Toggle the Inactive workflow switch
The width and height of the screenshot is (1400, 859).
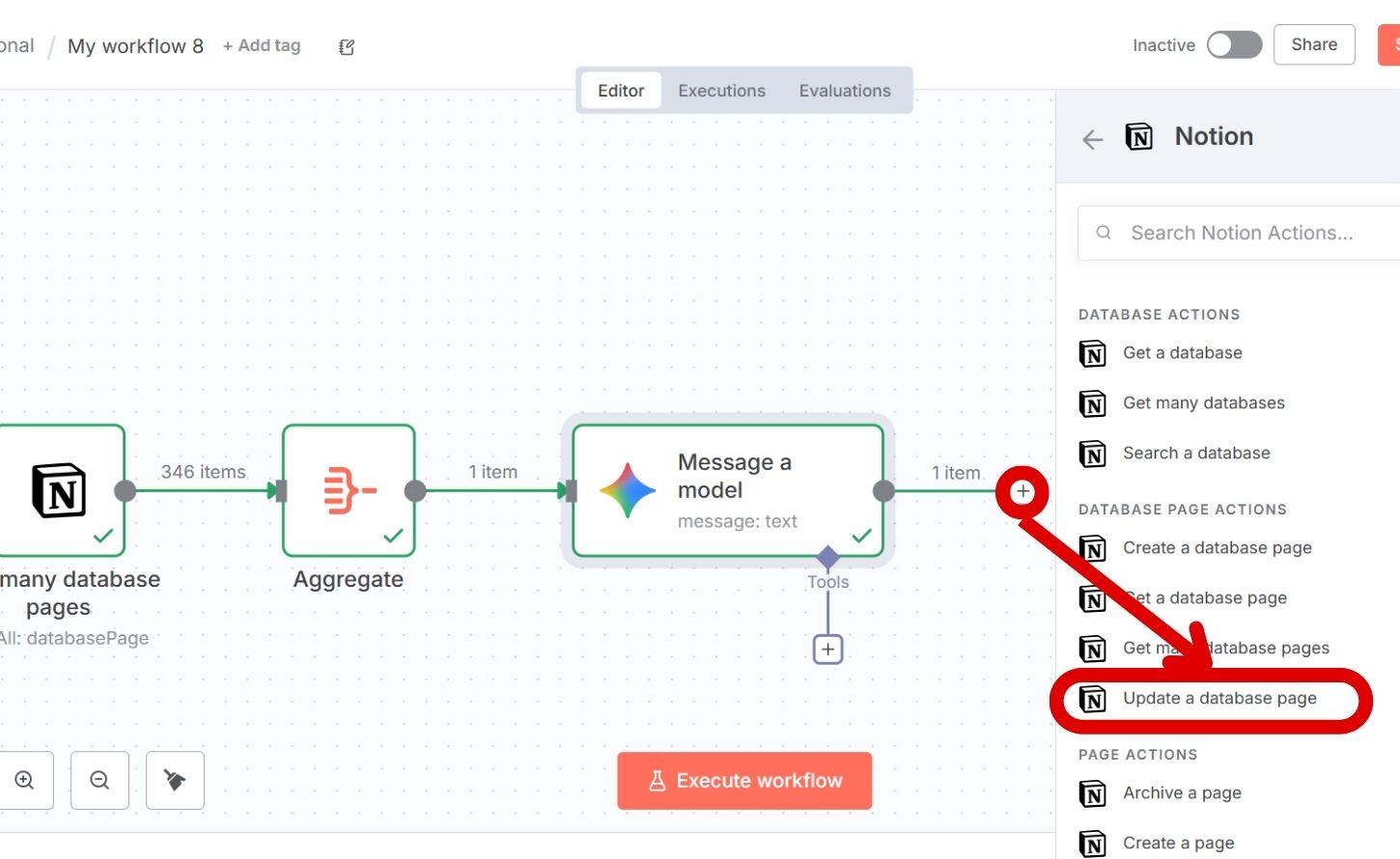pos(1234,45)
